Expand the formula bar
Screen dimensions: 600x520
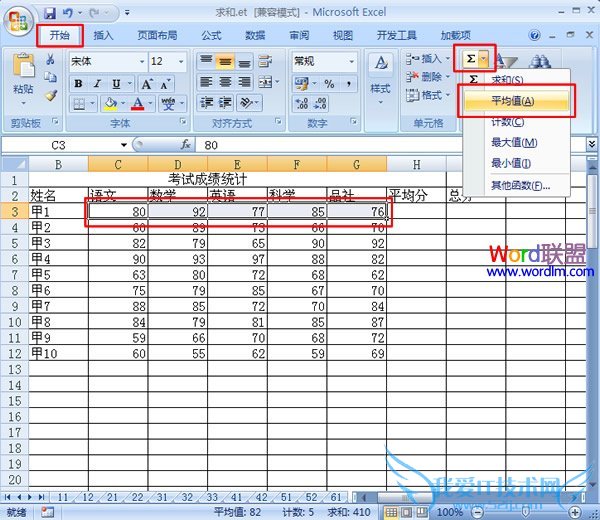click(592, 144)
